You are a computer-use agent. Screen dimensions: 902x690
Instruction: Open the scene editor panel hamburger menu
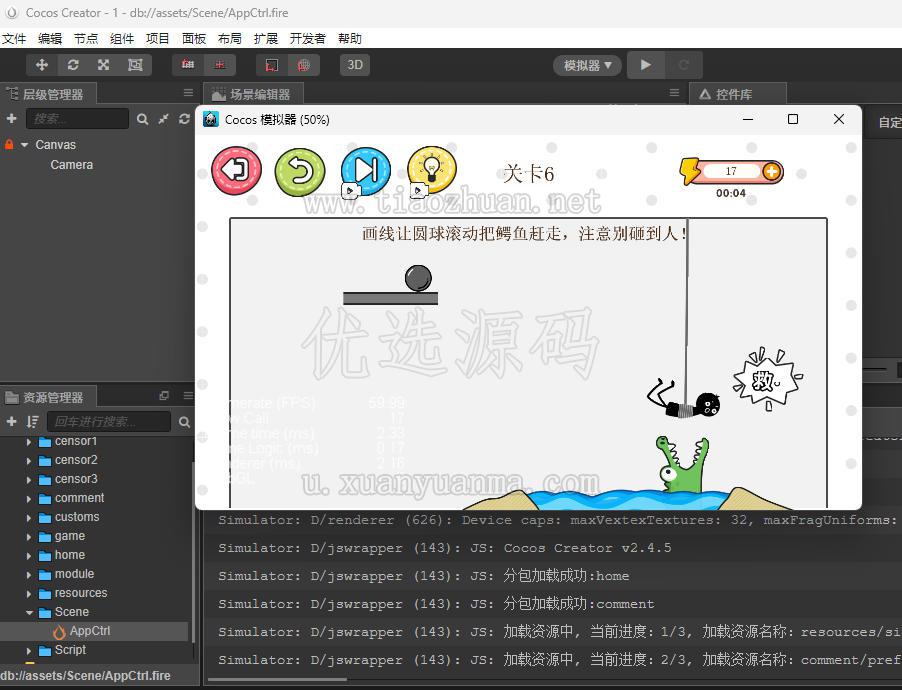pos(674,93)
